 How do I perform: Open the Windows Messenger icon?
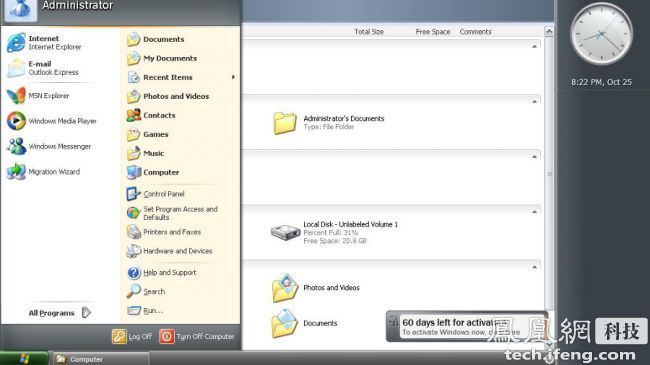coord(16,146)
